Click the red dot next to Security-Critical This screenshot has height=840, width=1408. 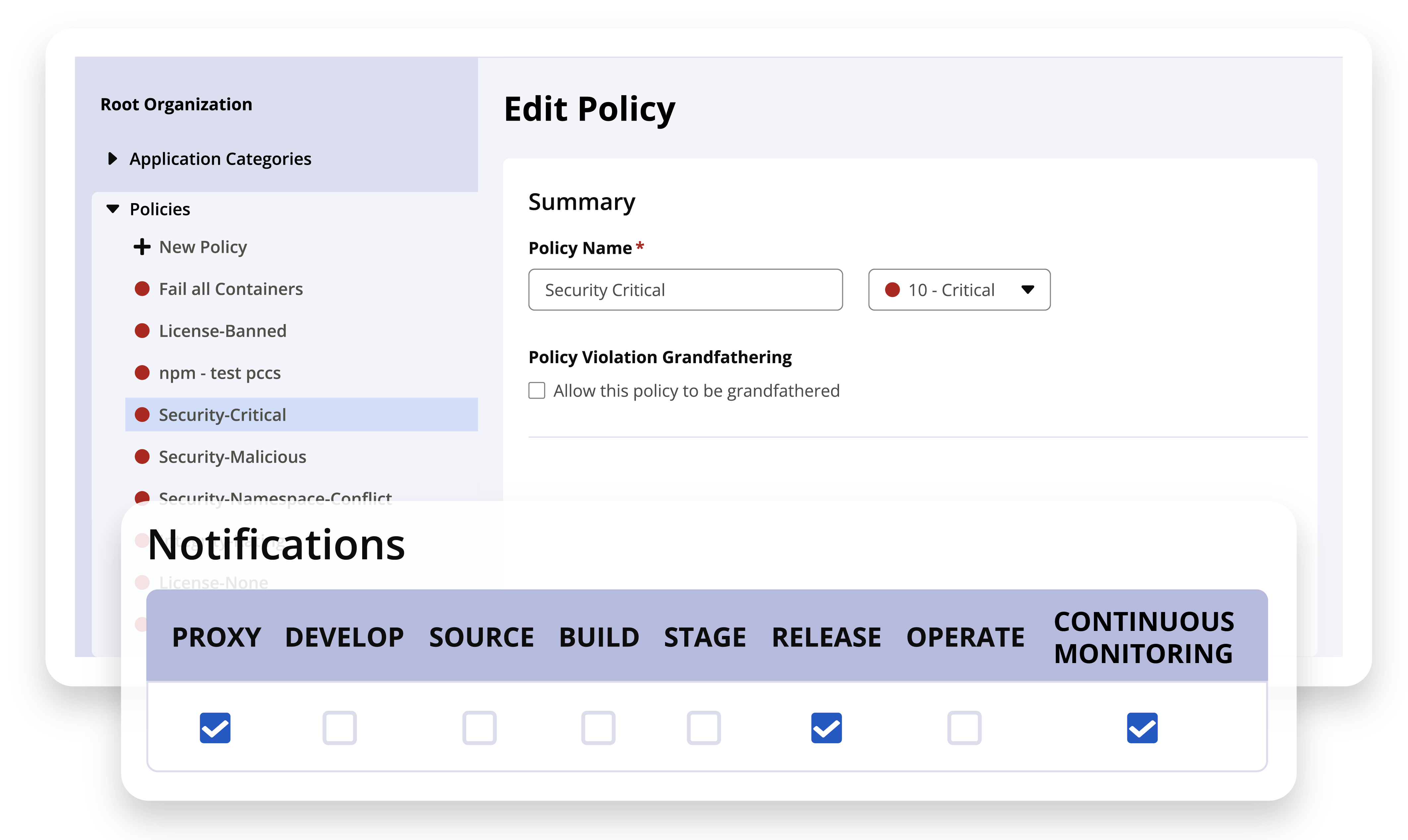tap(142, 414)
